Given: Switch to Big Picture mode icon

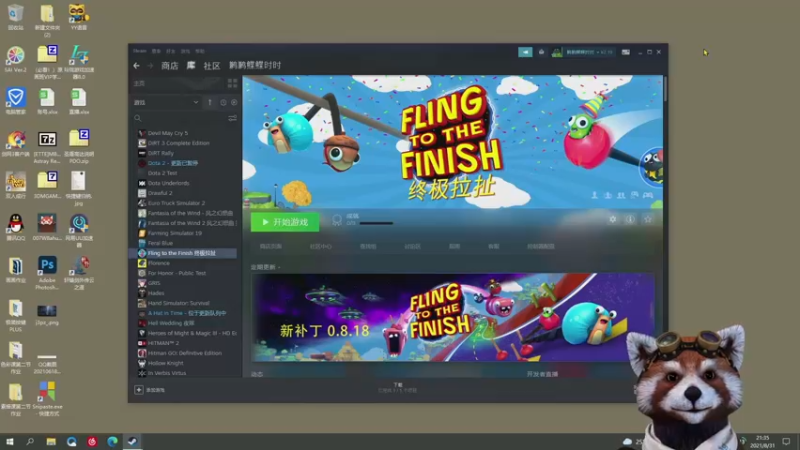Looking at the screenshot, I should [626, 52].
